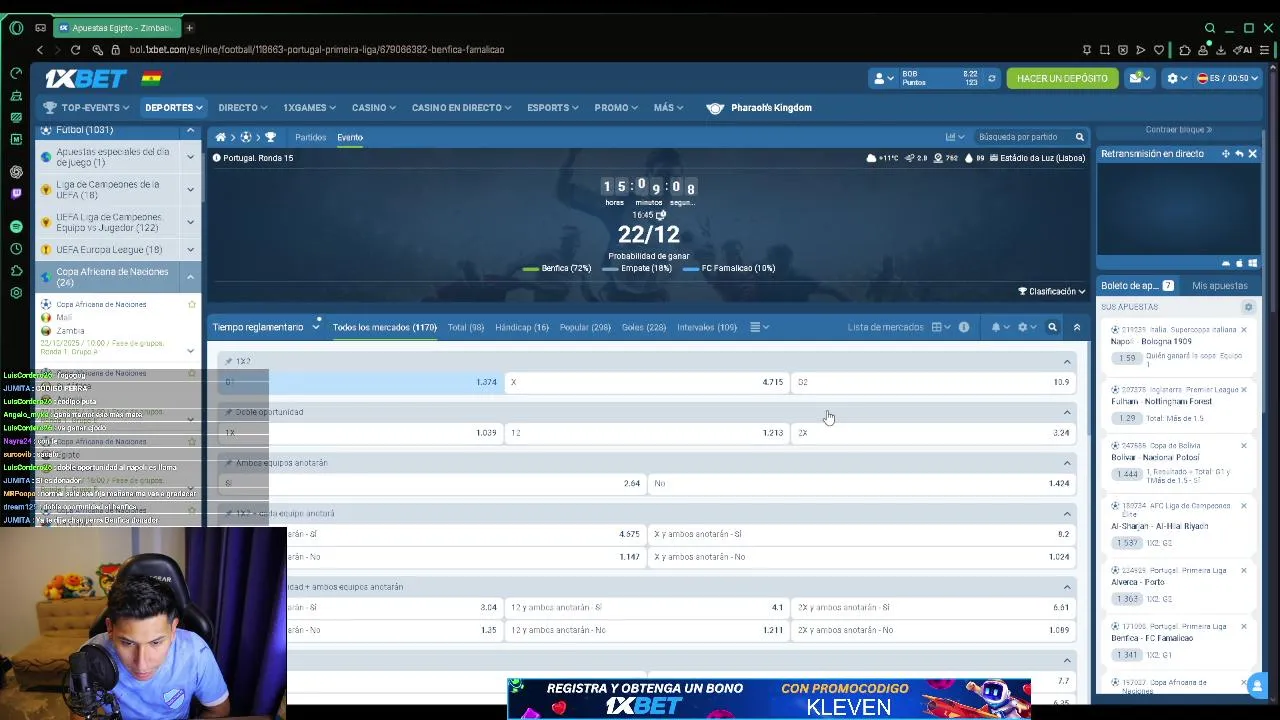Remove Al-Sharjah - Al-Hilal Riyadh bet

pyautogui.click(x=1244, y=506)
